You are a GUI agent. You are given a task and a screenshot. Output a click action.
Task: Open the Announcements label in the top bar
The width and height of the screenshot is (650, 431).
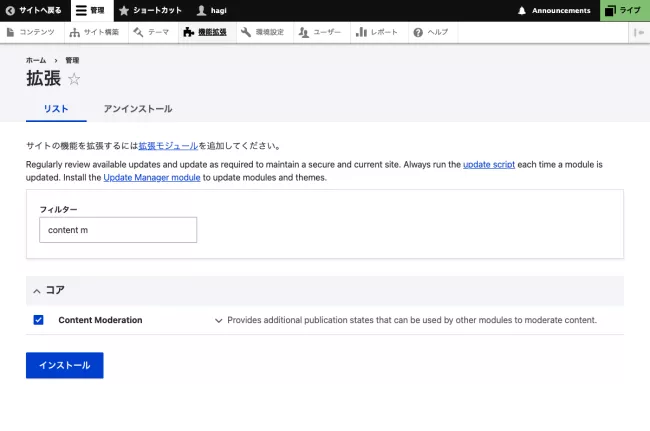(x=561, y=10)
